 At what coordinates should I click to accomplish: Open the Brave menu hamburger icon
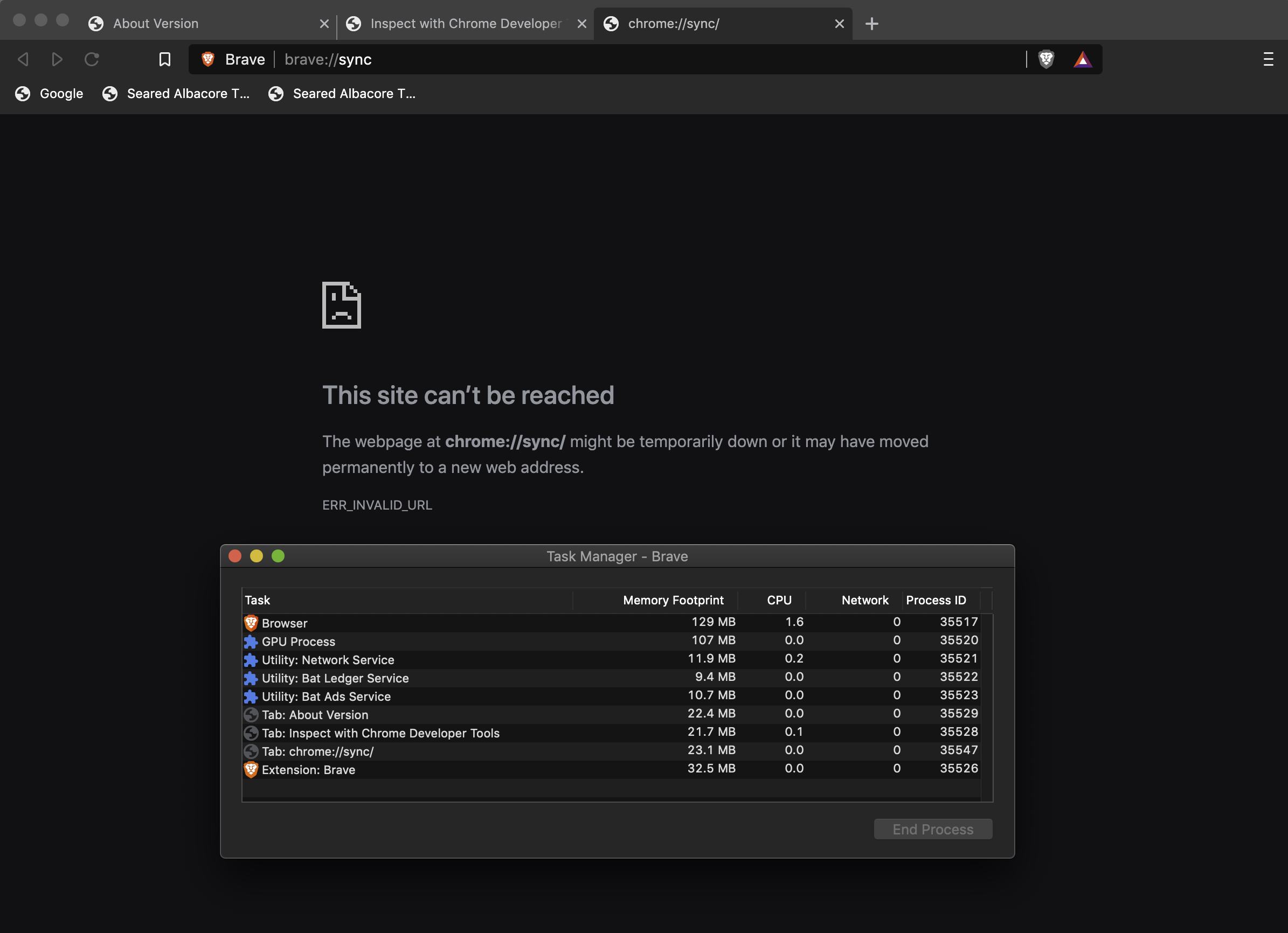tap(1268, 59)
